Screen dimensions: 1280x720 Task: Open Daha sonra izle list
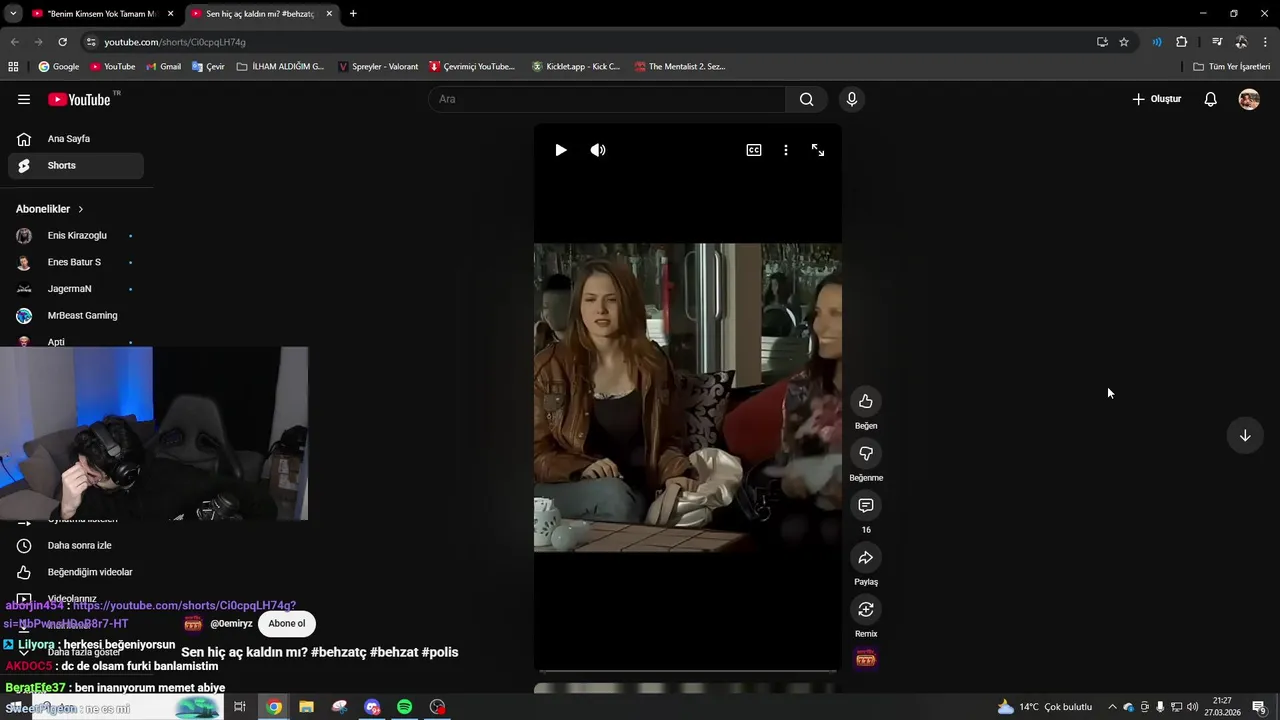point(76,545)
